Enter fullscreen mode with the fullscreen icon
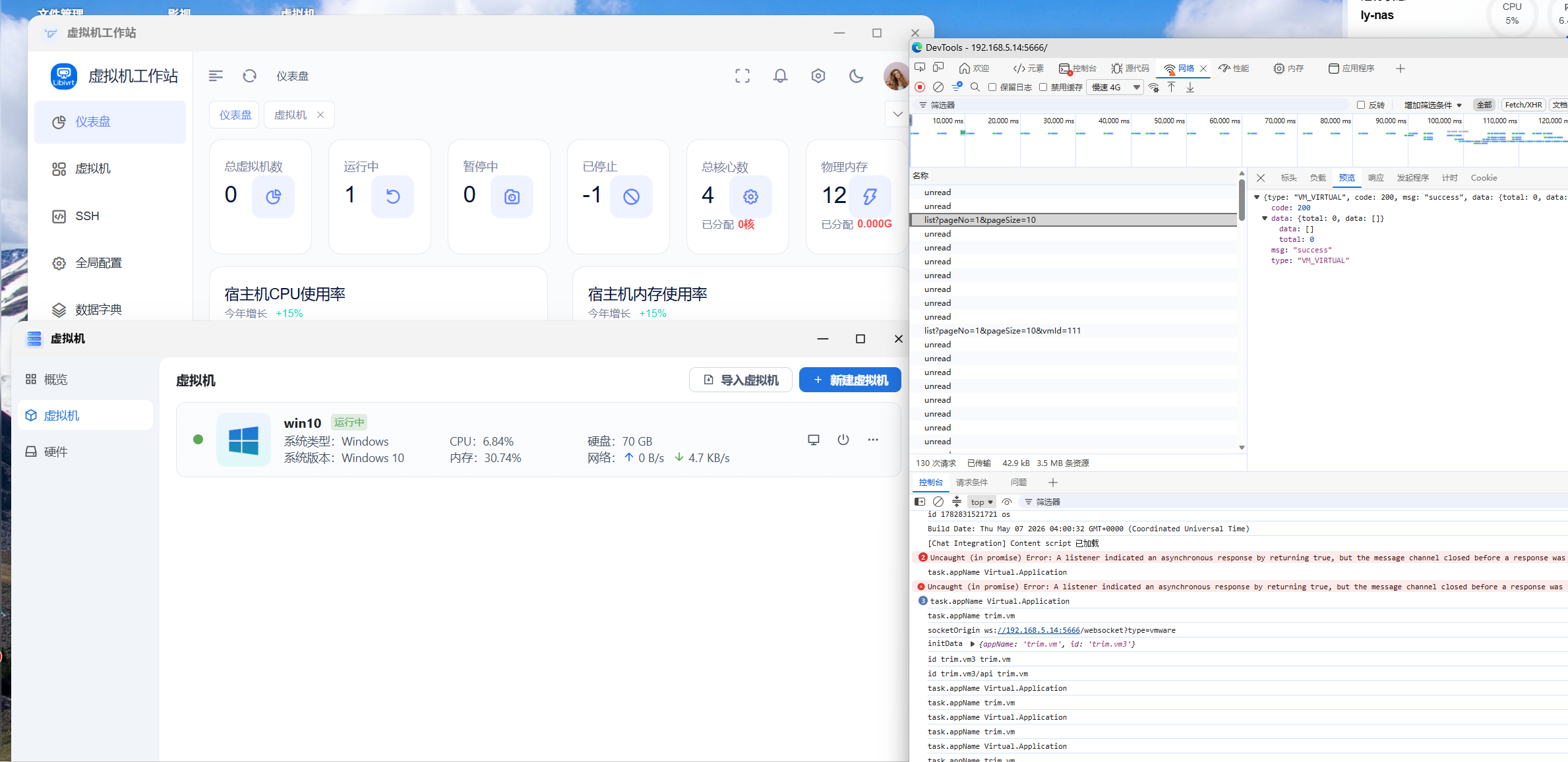Screen dimensions: 1568x762 (x=742, y=76)
